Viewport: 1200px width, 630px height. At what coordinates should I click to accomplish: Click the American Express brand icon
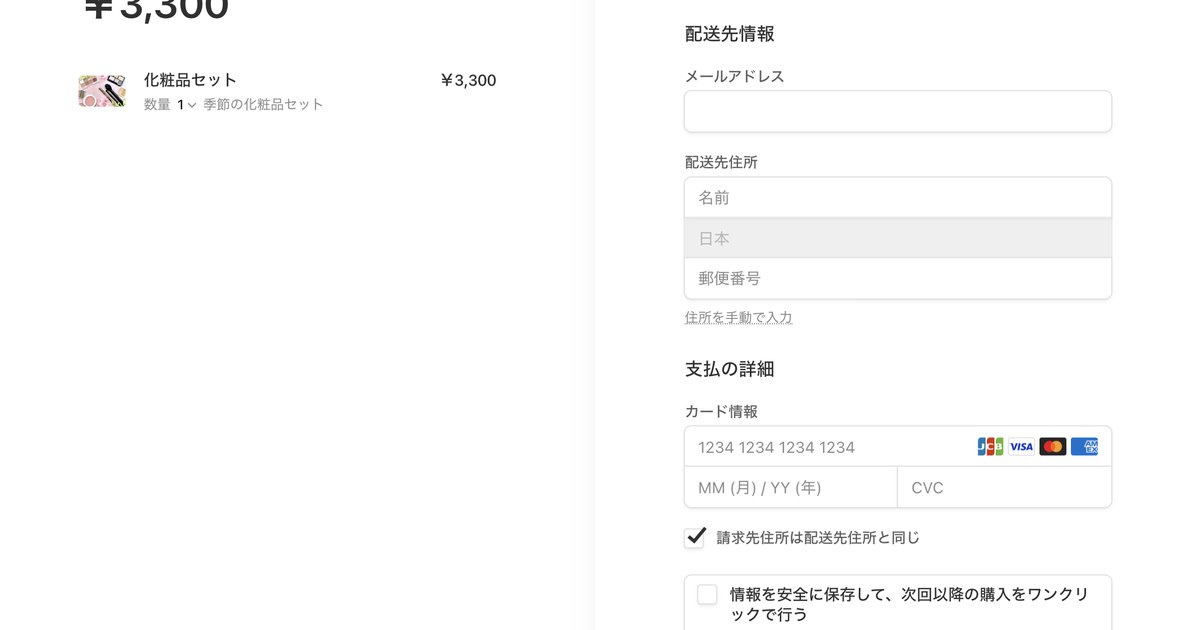tap(1085, 446)
